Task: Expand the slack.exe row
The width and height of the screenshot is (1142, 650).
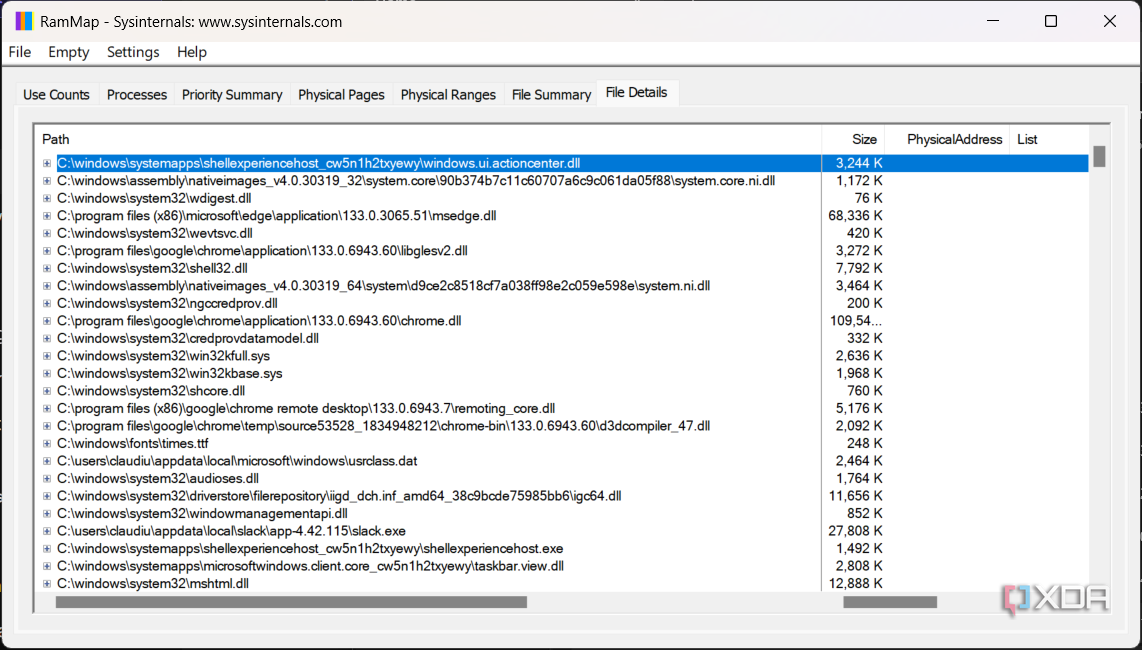Action: 47,530
